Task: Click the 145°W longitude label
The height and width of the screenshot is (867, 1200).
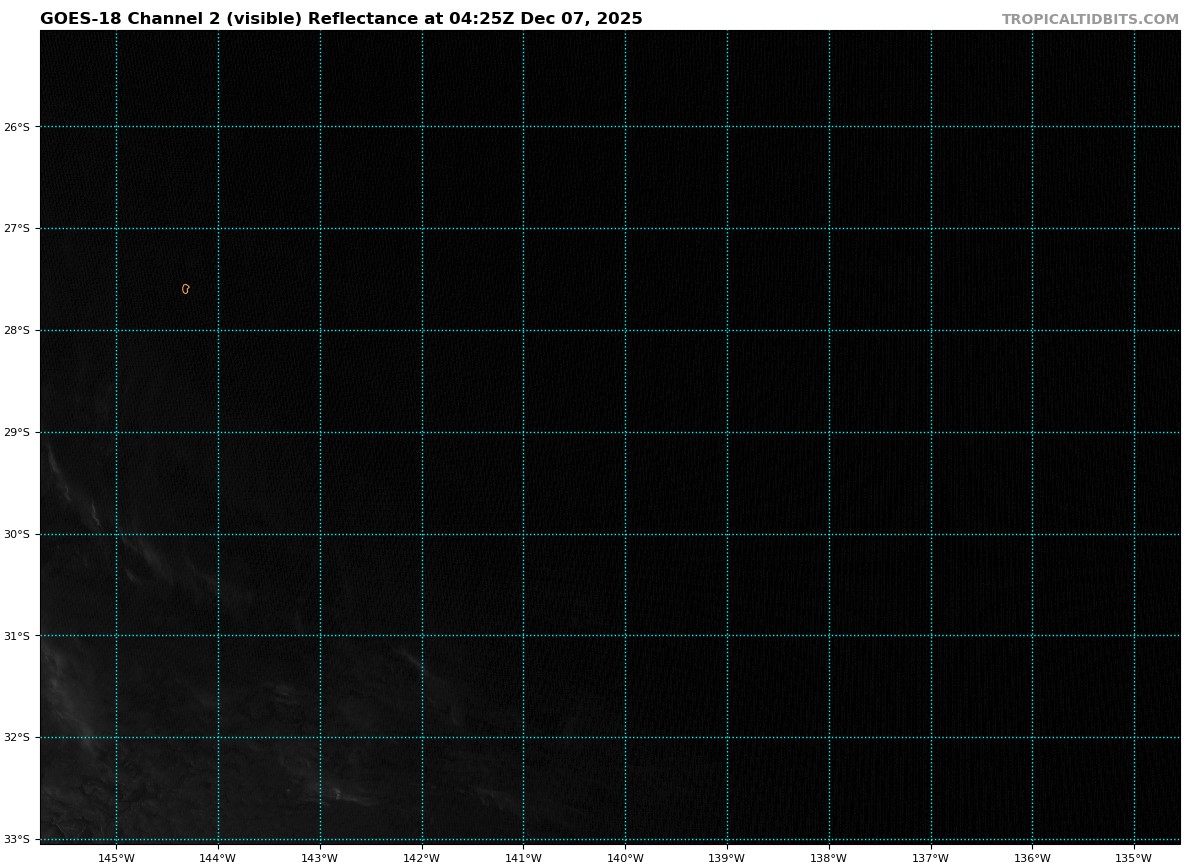Action: (x=117, y=858)
